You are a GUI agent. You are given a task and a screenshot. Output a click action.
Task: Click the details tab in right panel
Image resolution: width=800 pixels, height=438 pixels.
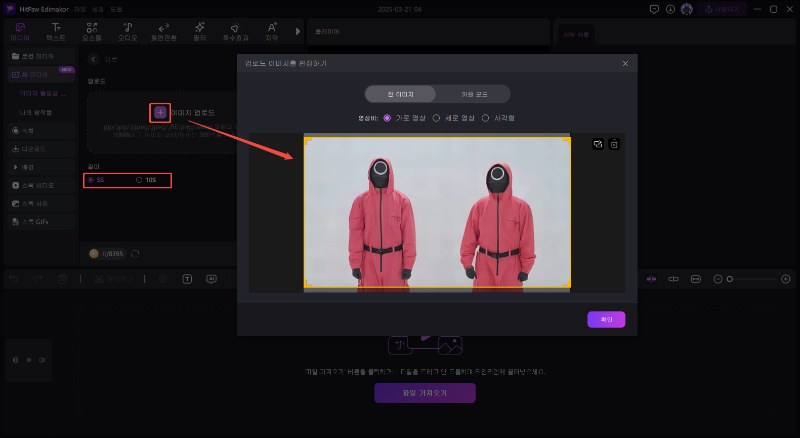576,35
